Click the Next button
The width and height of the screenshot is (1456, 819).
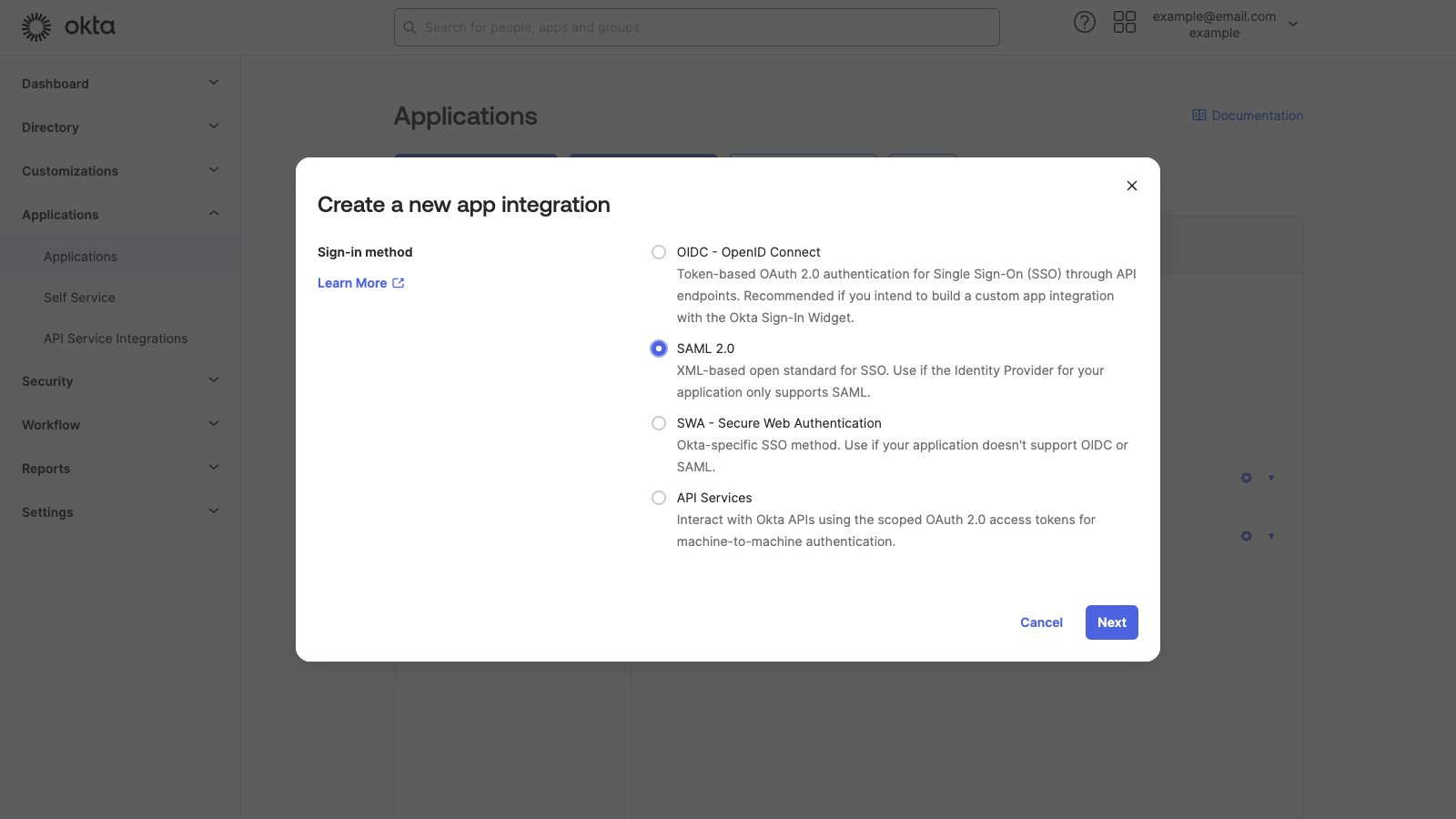pyautogui.click(x=1111, y=622)
